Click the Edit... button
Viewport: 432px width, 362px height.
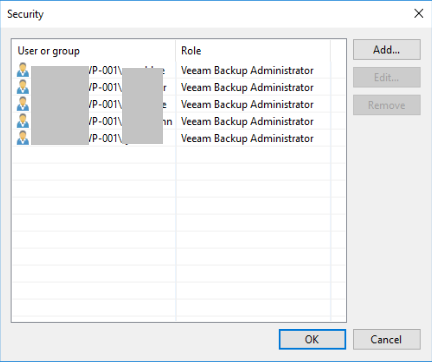pos(387,77)
